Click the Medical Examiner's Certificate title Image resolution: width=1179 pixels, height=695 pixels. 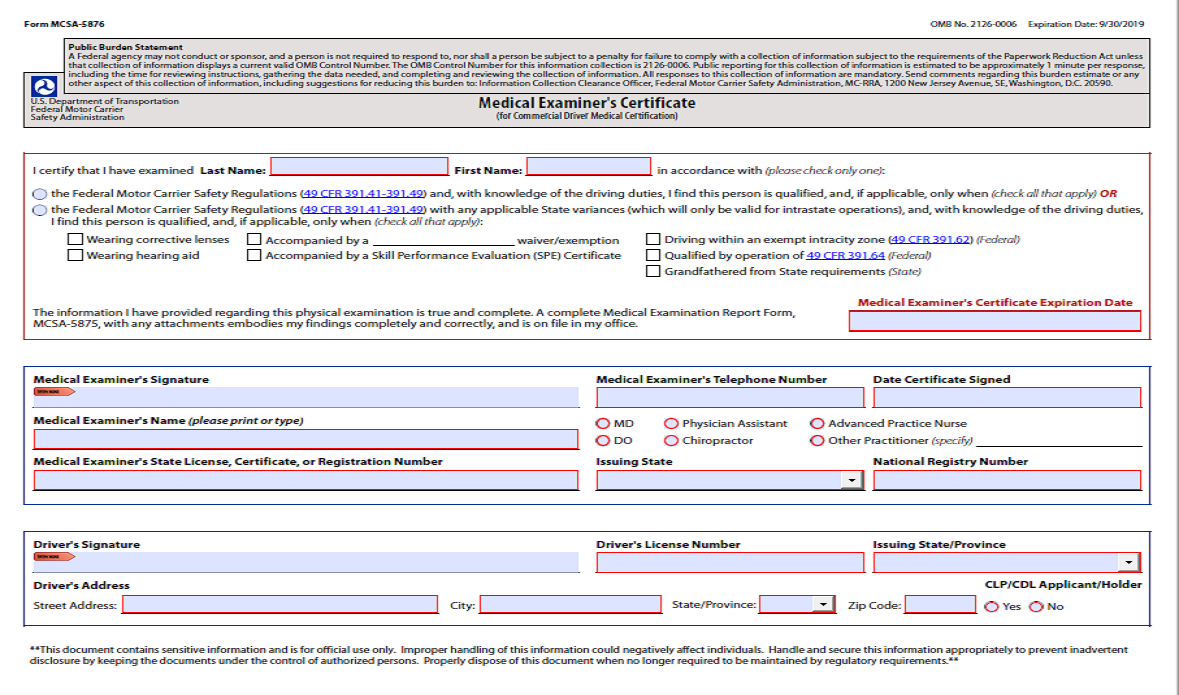[x=586, y=103]
